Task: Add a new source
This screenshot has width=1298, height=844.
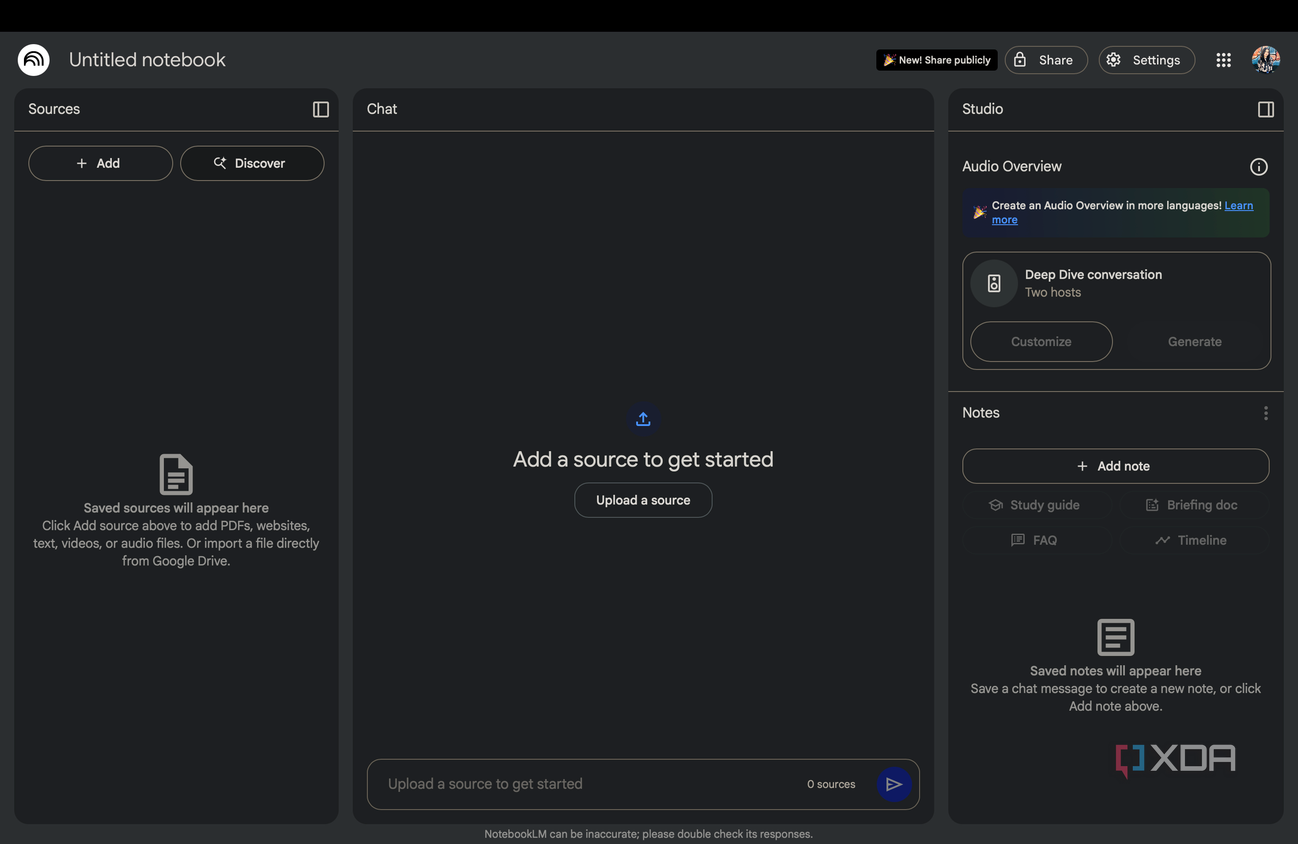Action: 100,163
